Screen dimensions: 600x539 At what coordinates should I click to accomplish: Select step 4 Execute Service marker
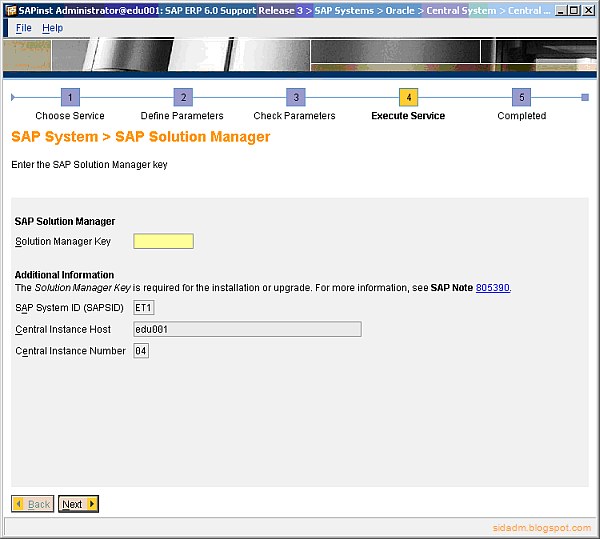[408, 97]
